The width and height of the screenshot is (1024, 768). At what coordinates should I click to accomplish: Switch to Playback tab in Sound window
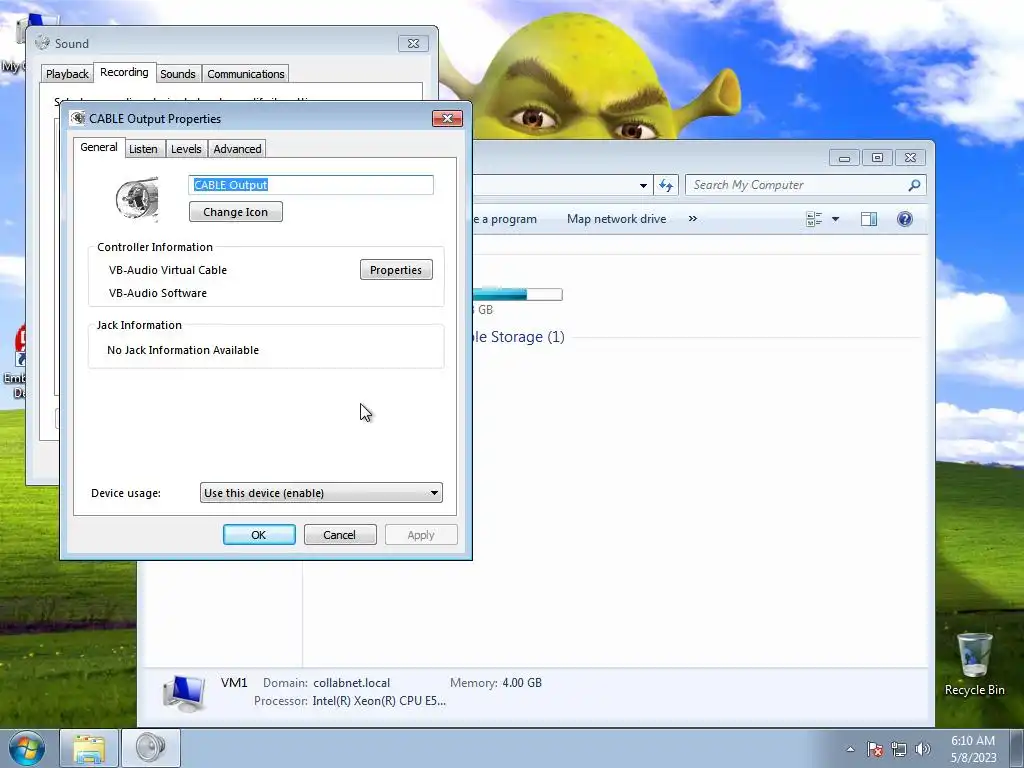tap(67, 74)
